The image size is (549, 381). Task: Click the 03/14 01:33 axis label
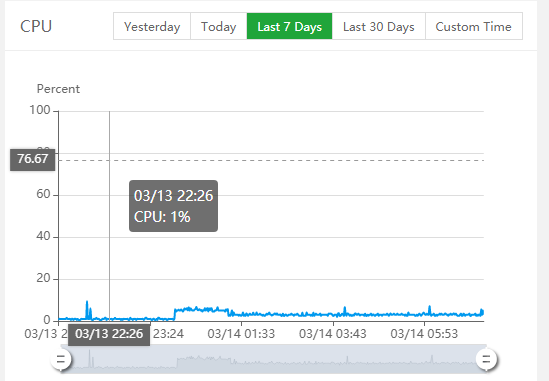(241, 334)
